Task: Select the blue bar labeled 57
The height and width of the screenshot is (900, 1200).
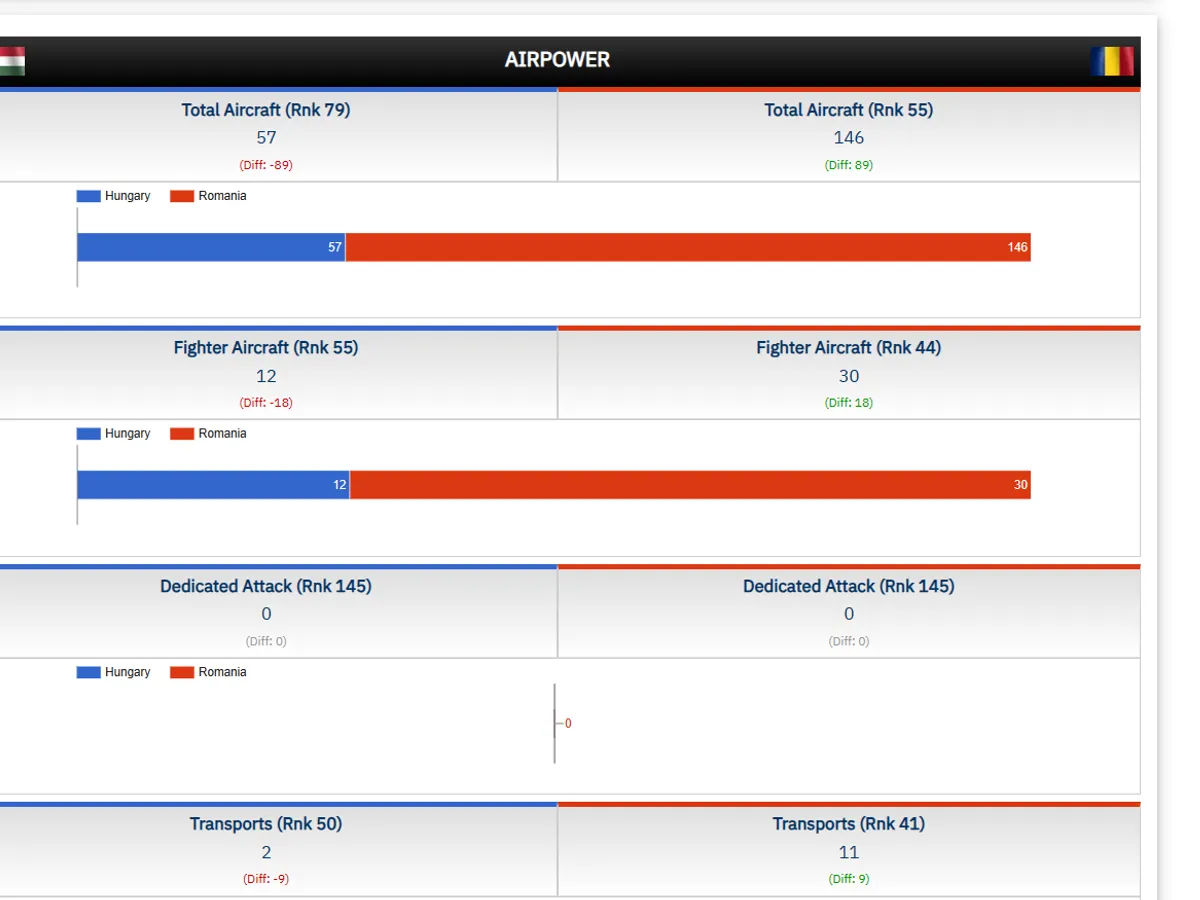Action: pyautogui.click(x=210, y=247)
